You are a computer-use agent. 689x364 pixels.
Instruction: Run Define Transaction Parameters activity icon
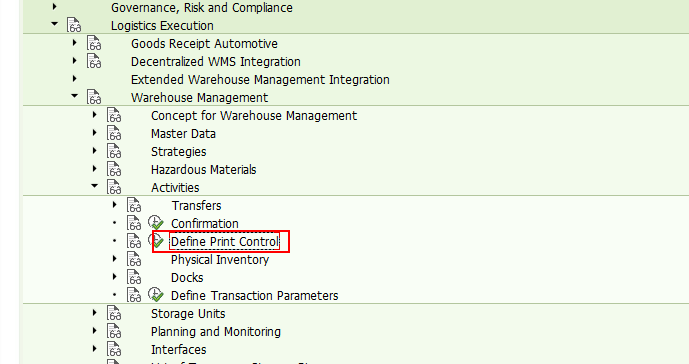click(156, 295)
